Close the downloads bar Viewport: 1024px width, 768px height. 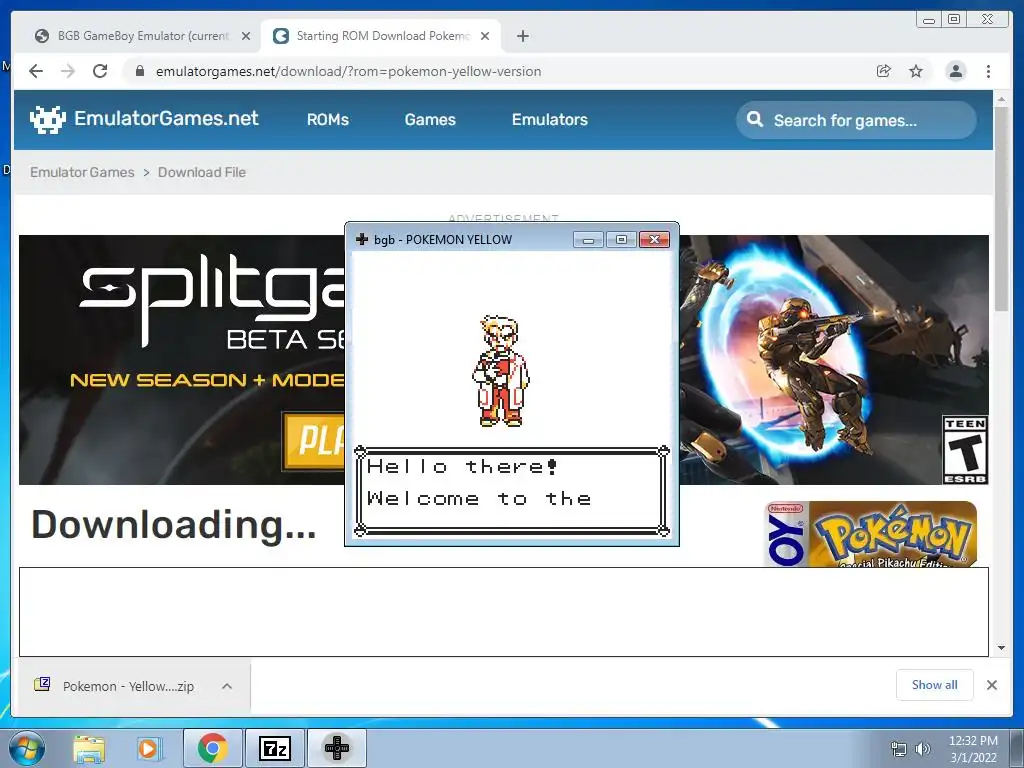click(992, 685)
